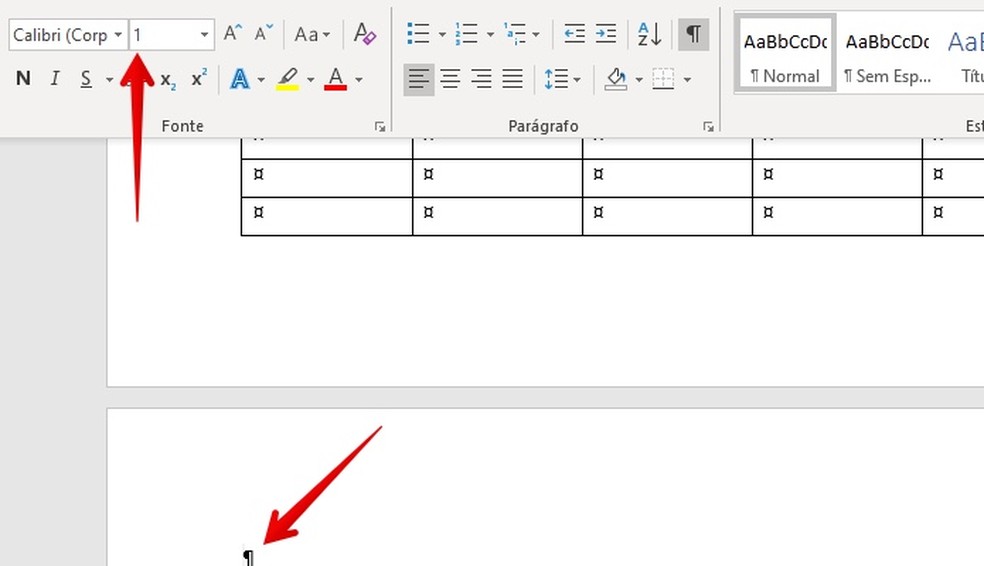984x566 pixels.
Task: Apply red font color
Action: 336,80
